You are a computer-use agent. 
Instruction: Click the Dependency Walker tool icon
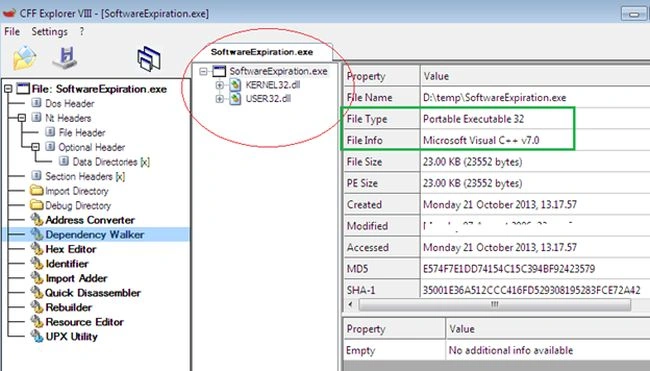[x=36, y=234]
